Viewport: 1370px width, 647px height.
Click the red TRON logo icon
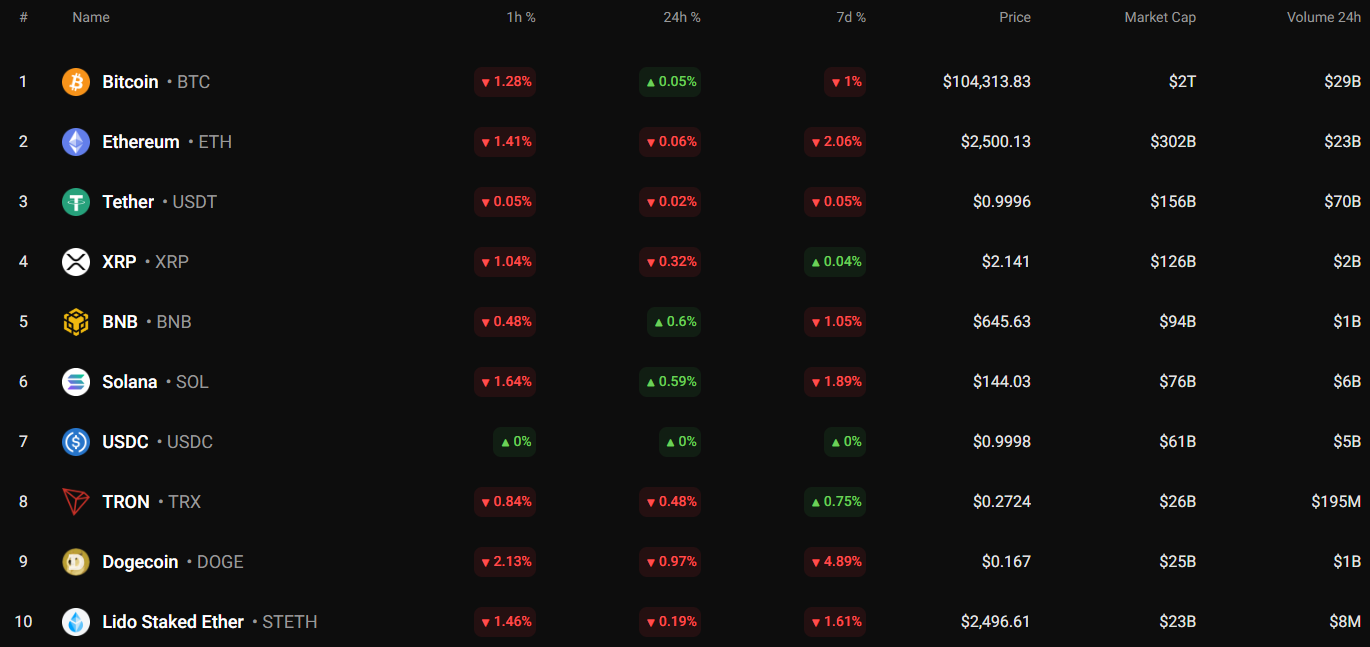(x=76, y=502)
